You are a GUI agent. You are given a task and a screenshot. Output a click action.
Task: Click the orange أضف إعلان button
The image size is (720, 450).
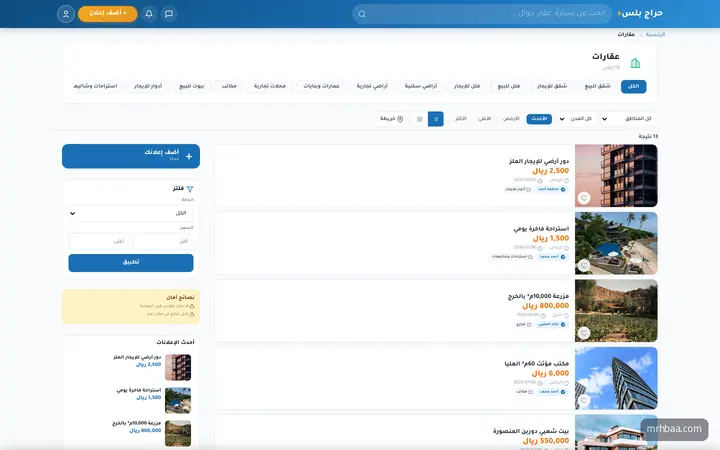tap(107, 14)
